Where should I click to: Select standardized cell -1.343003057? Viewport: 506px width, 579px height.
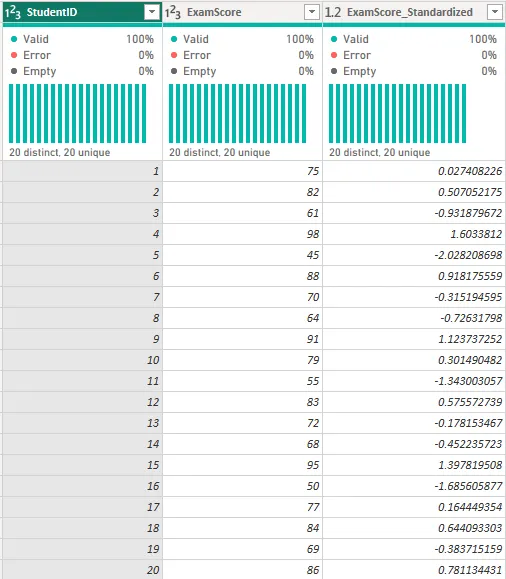point(414,381)
